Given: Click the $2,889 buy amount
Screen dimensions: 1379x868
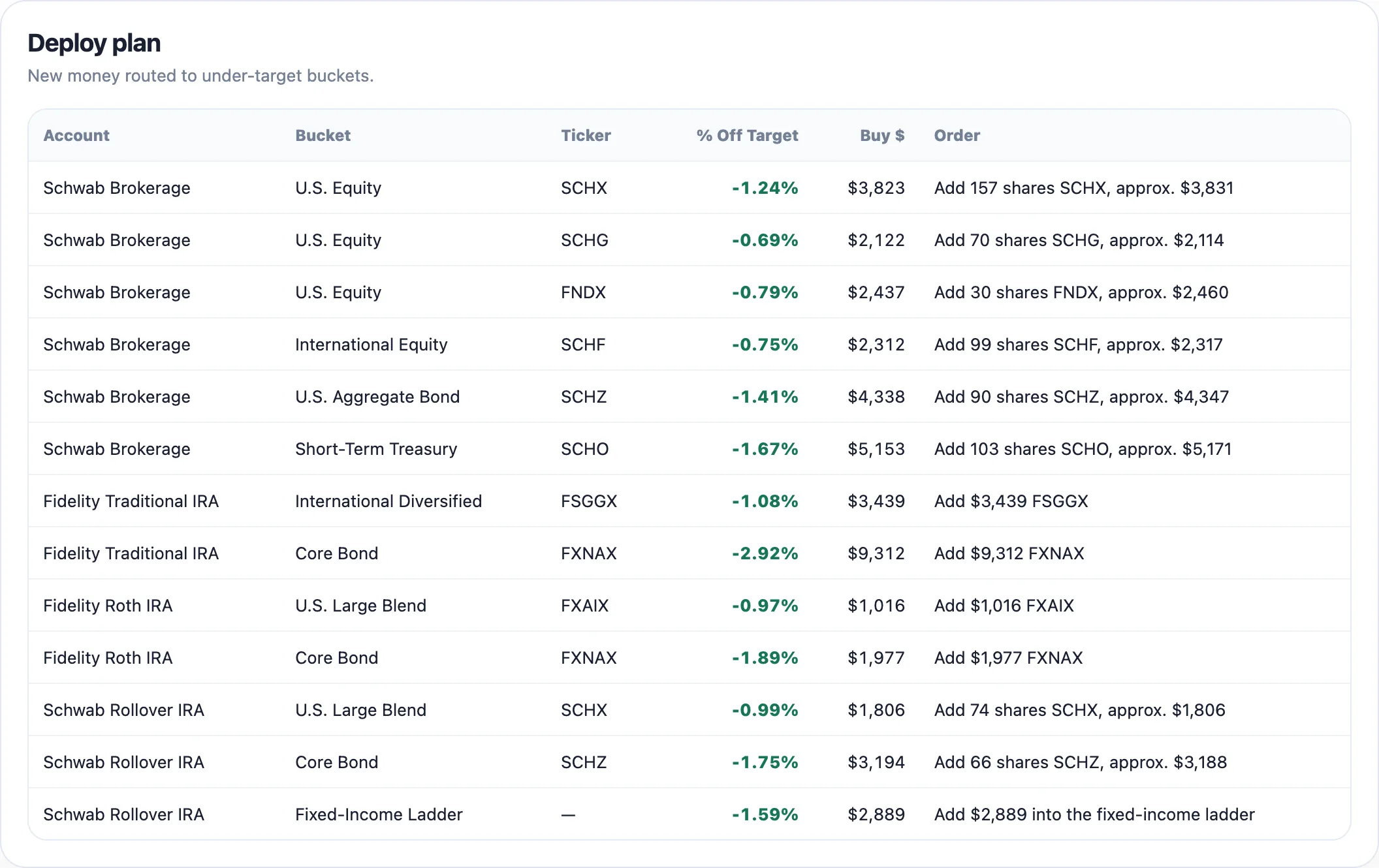Looking at the screenshot, I should (876, 814).
